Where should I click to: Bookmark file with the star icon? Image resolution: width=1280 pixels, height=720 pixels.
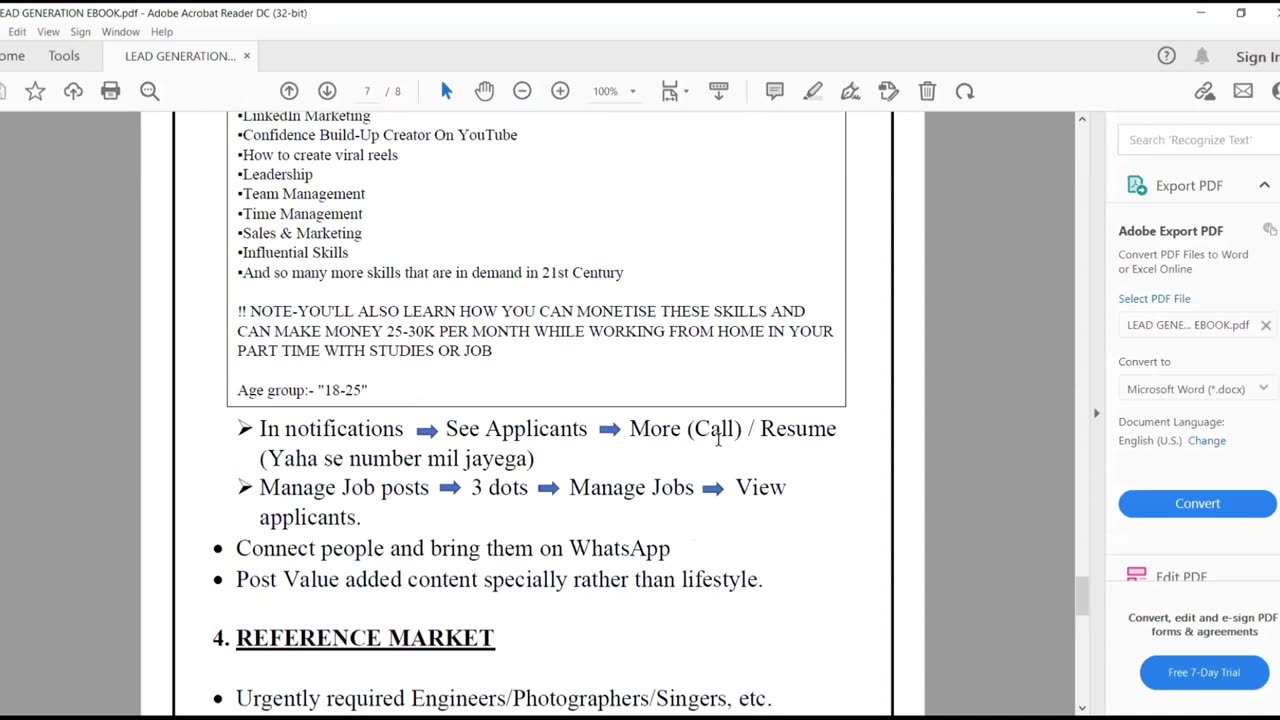click(35, 91)
